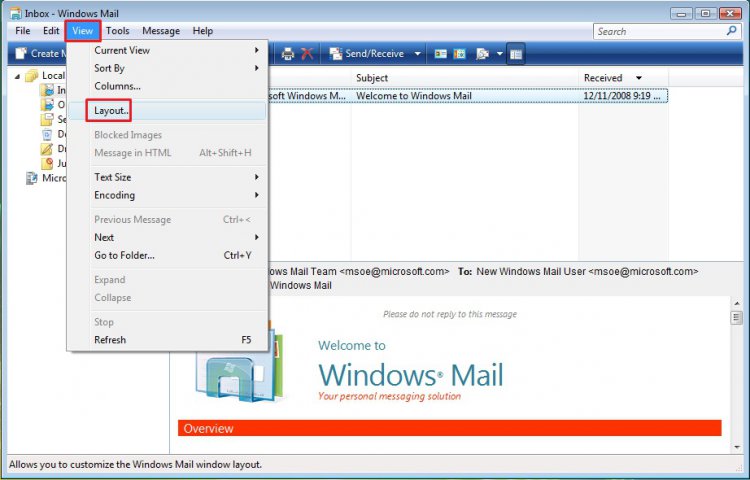This screenshot has width=750, height=480.
Task: Expand the Current View submenu
Action: coord(257,50)
